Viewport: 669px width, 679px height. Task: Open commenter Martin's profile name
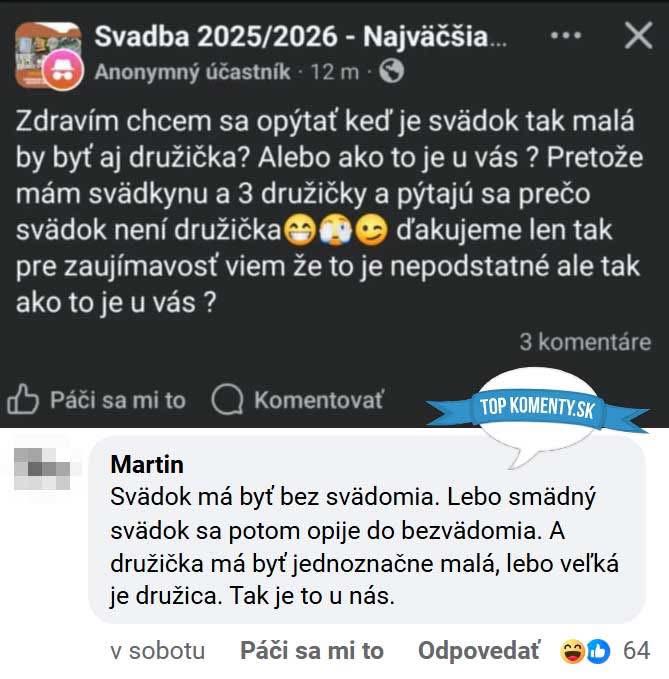coord(147,465)
